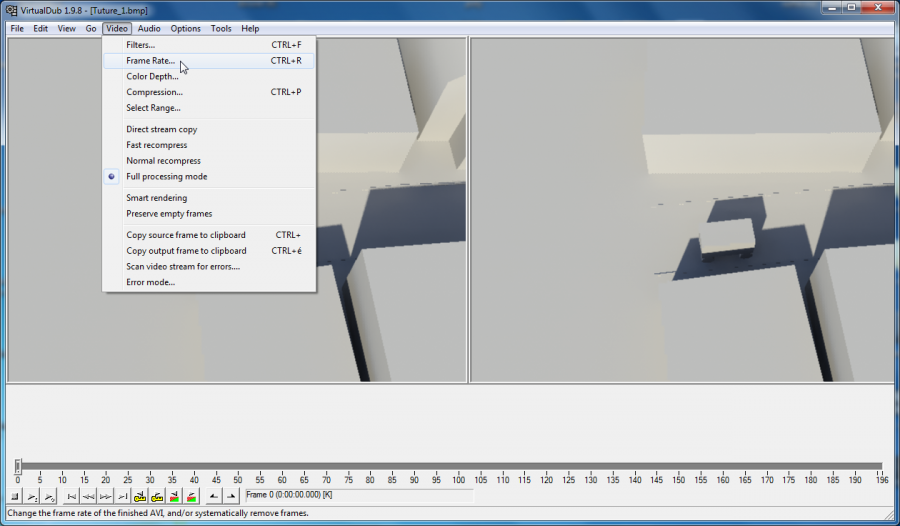Open the Audio menu
This screenshot has height=526, width=900.
[149, 29]
